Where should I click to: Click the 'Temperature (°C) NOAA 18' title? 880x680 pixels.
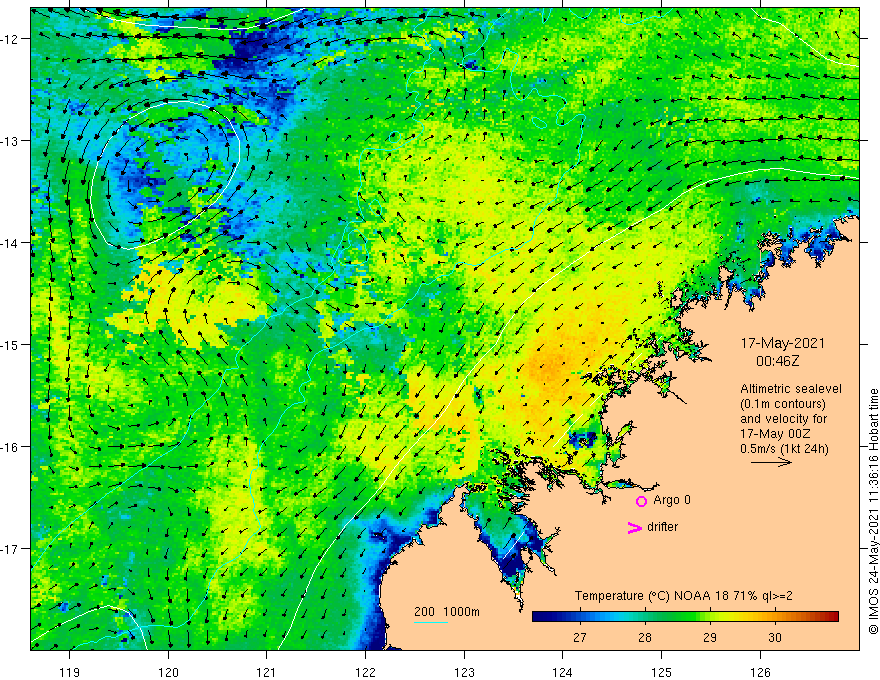pyautogui.click(x=652, y=596)
